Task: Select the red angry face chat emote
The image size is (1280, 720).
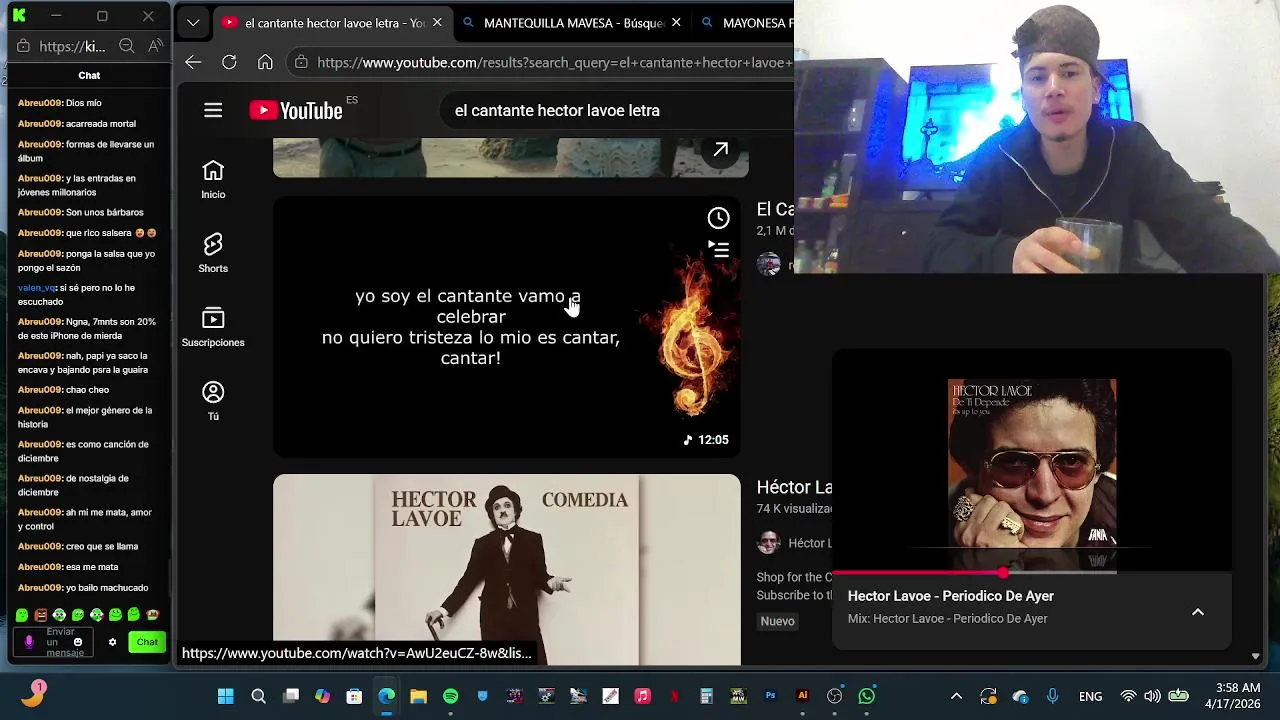Action: pos(40,615)
